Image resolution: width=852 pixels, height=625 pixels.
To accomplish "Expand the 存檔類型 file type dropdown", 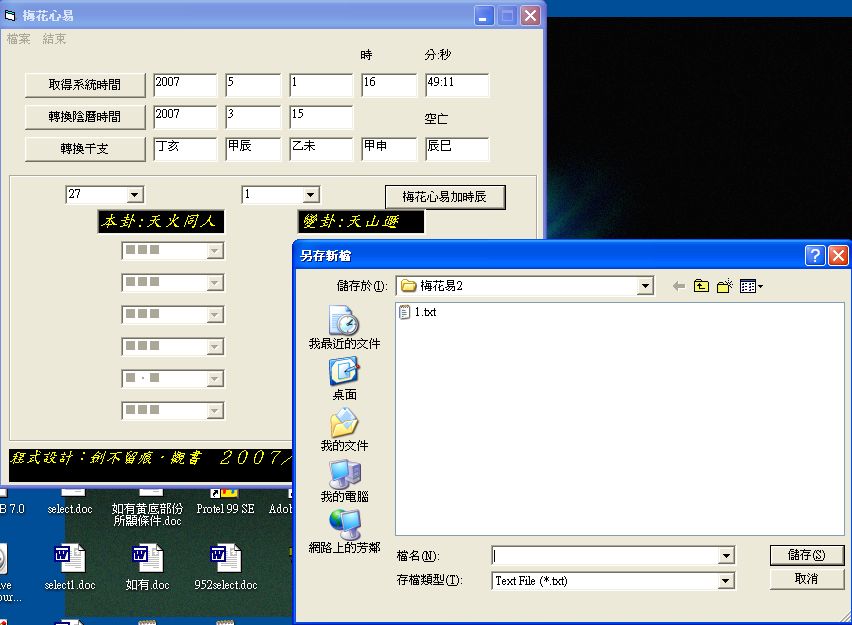I will pyautogui.click(x=726, y=581).
